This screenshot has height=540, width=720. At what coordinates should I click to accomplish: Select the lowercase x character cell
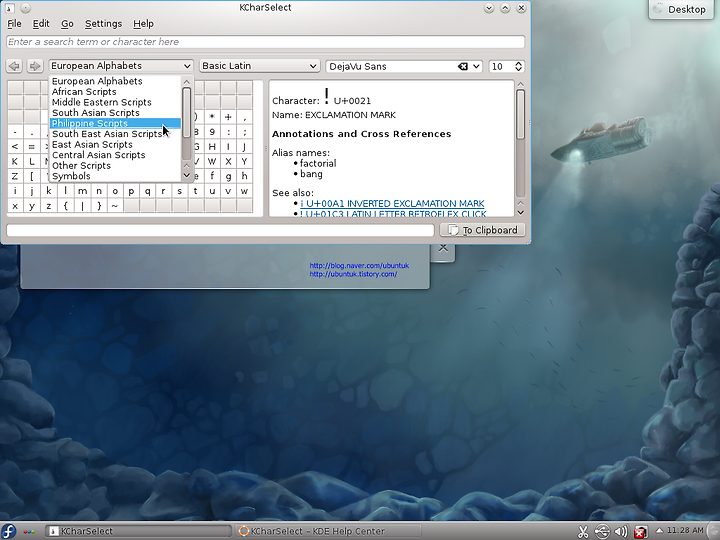pos(15,206)
